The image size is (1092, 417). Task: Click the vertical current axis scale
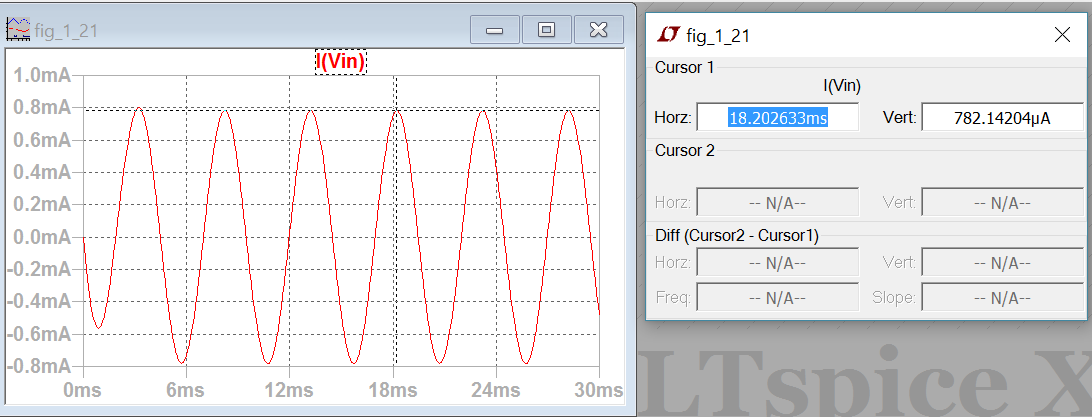[42, 220]
